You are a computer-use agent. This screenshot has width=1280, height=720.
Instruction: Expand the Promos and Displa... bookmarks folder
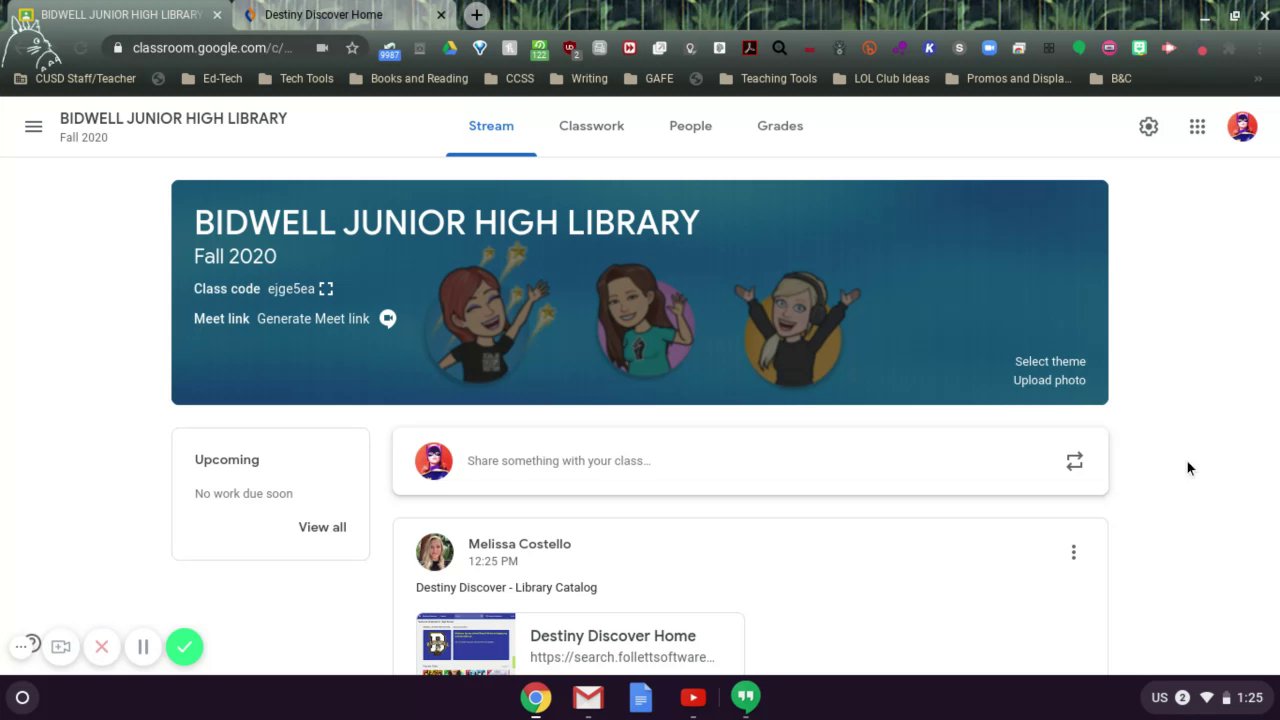tap(1008, 78)
